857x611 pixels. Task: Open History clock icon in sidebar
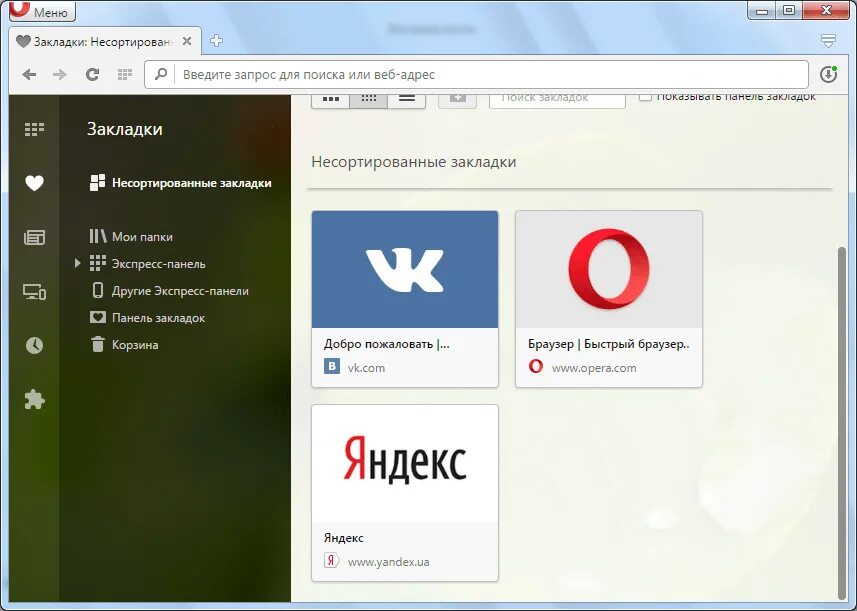[34, 345]
